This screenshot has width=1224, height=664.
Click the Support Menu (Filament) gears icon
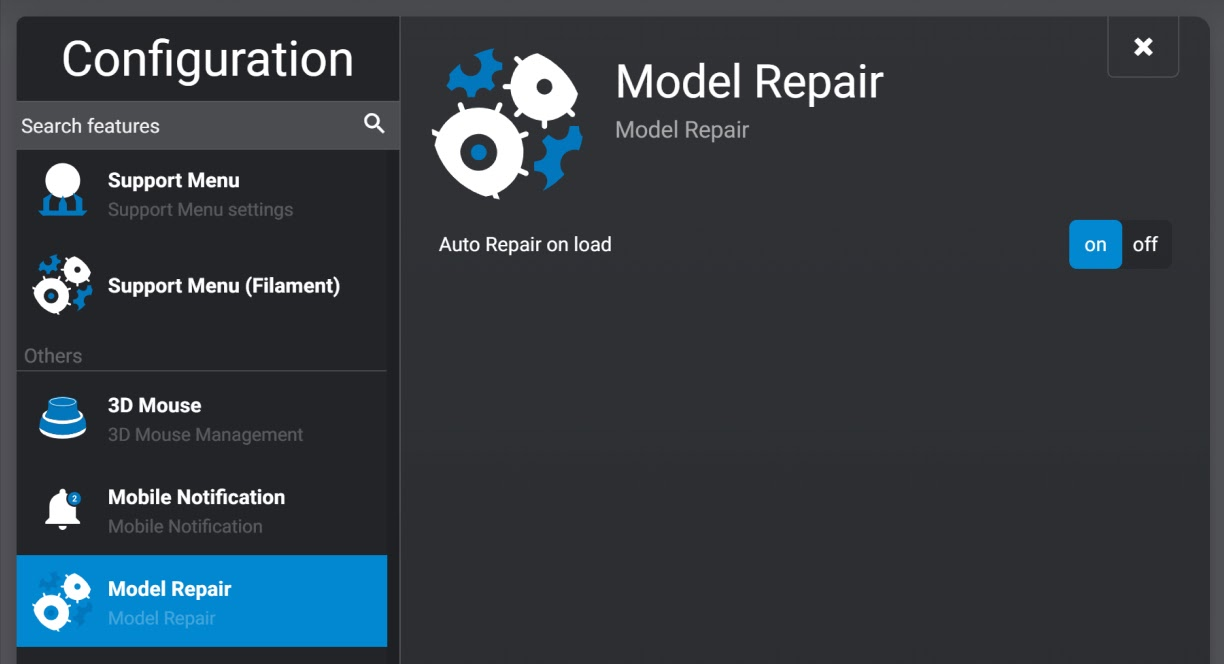[62, 285]
